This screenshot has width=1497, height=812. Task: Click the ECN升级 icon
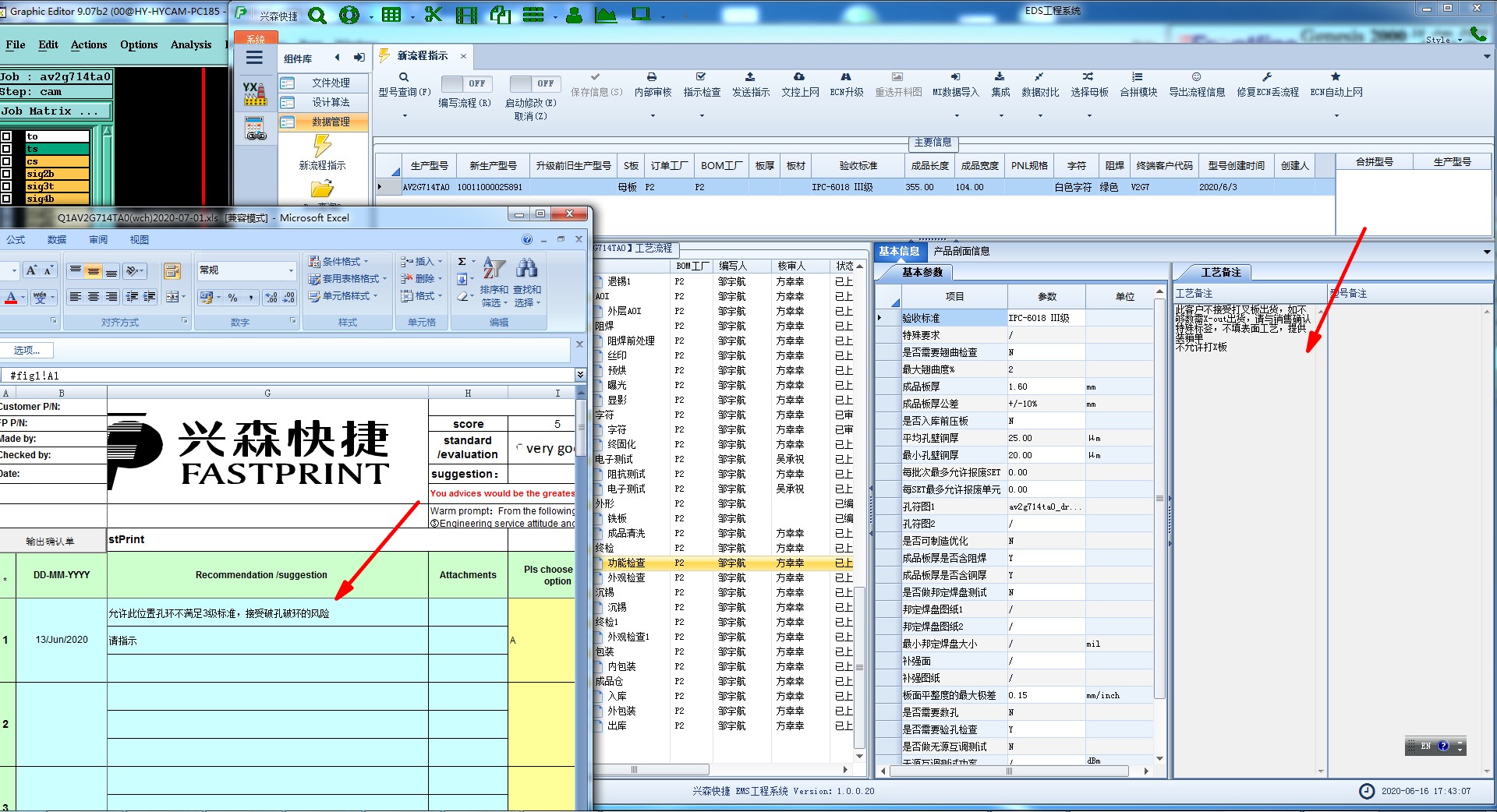846,77
